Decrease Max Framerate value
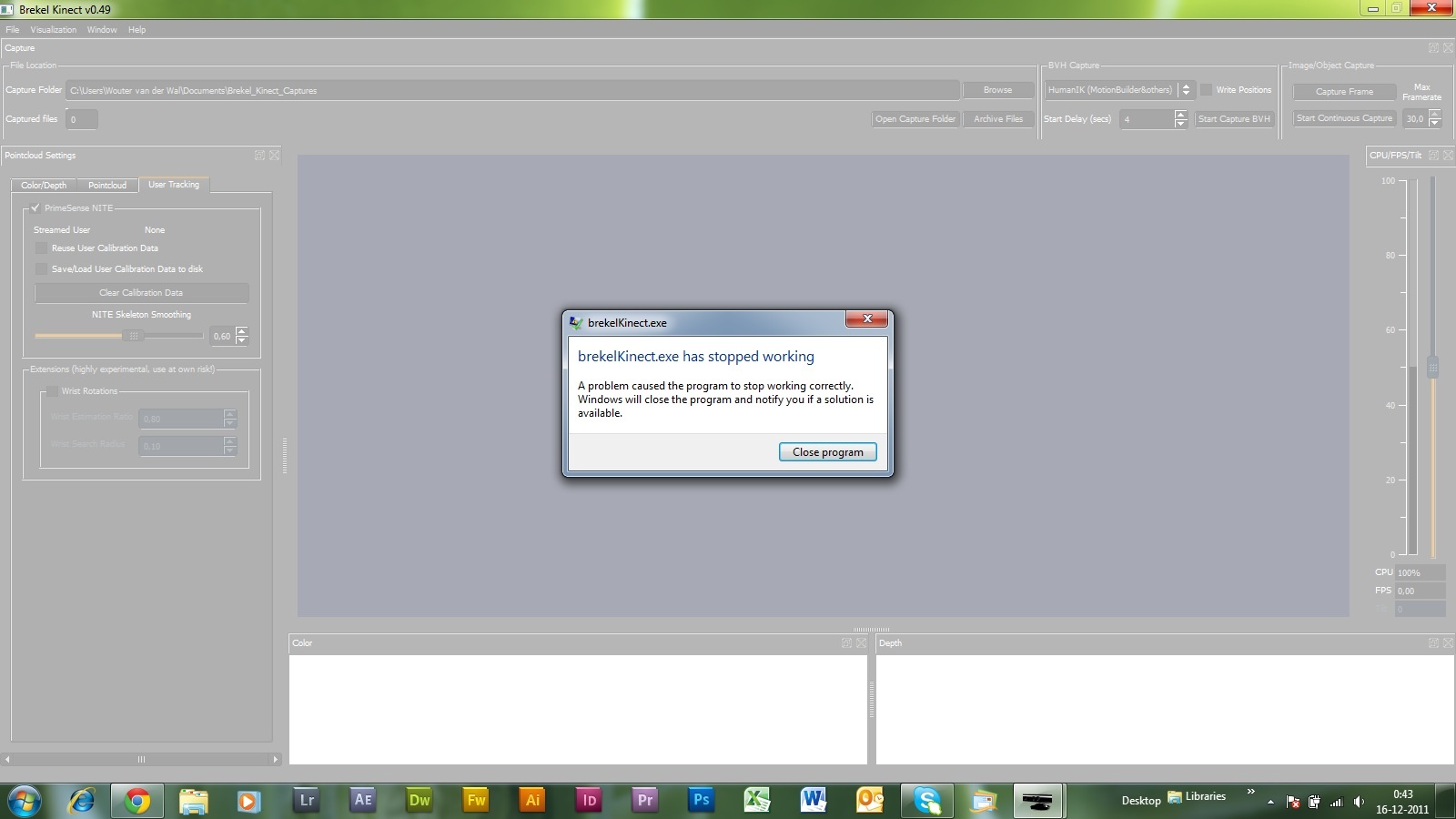 point(1434,123)
